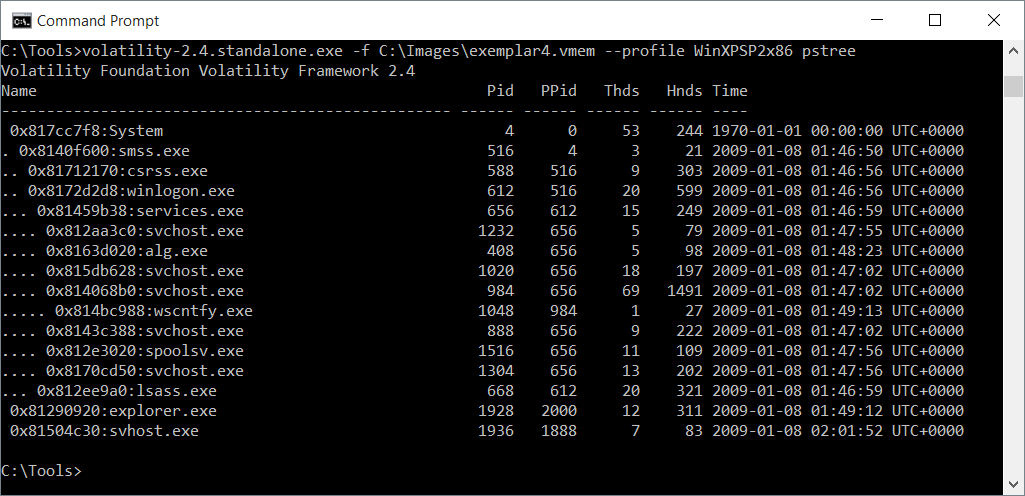Click the services.exe process name
The height and width of the screenshot is (496, 1025).
coord(190,211)
